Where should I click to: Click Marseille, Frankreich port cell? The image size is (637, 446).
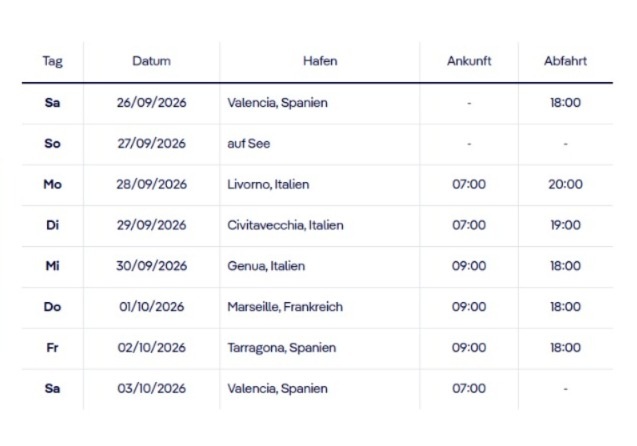point(285,307)
